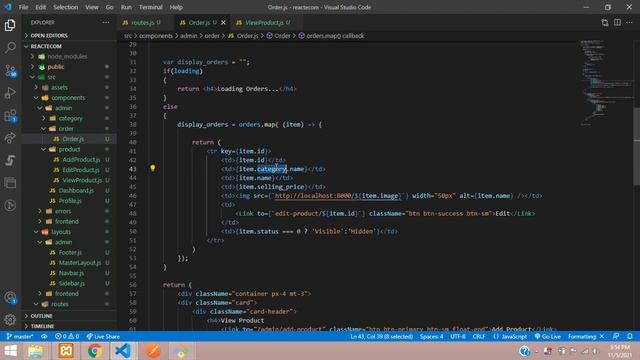Click the Synchronize Changes icon in status bar

click(44, 337)
